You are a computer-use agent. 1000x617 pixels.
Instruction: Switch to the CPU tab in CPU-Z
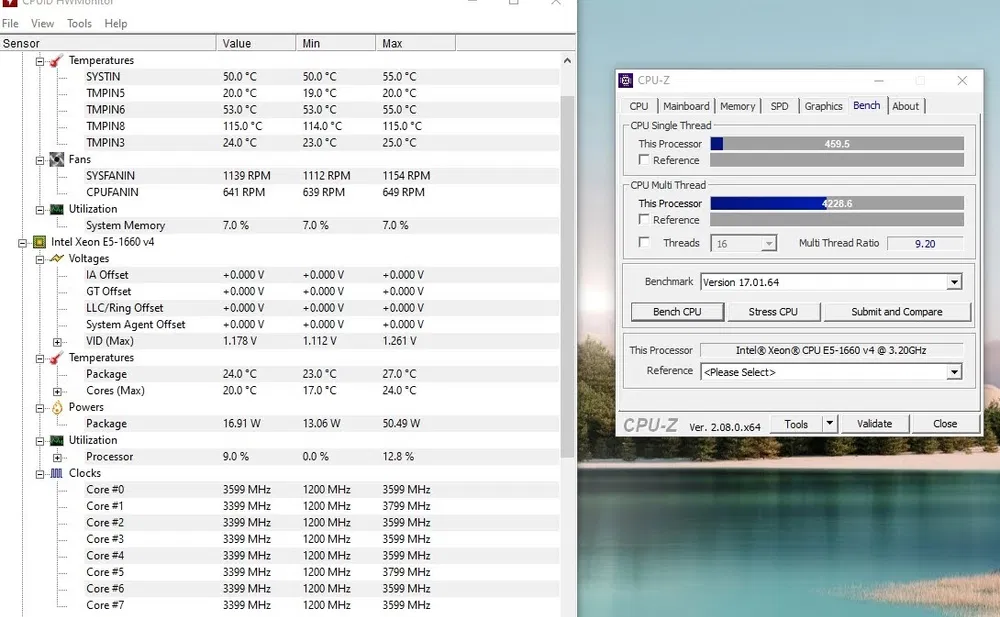(x=638, y=107)
